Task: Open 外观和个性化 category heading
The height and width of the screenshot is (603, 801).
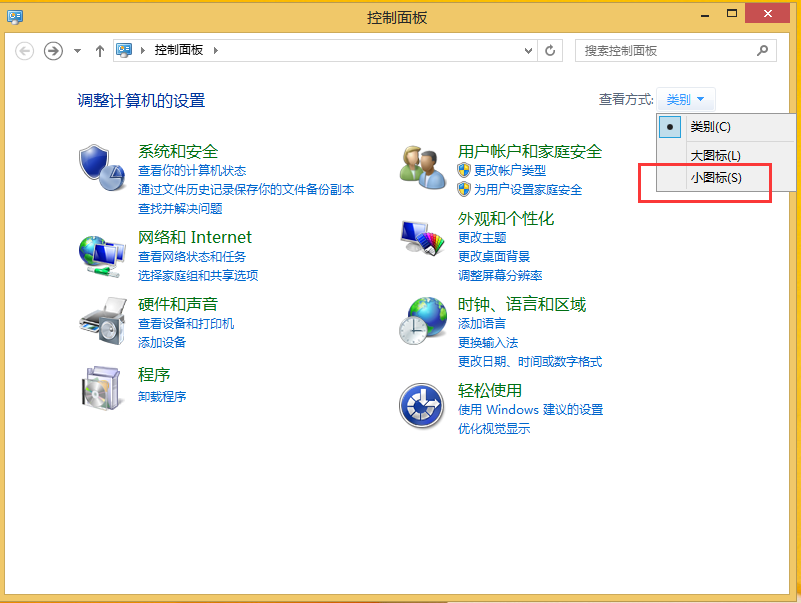Action: click(x=506, y=219)
